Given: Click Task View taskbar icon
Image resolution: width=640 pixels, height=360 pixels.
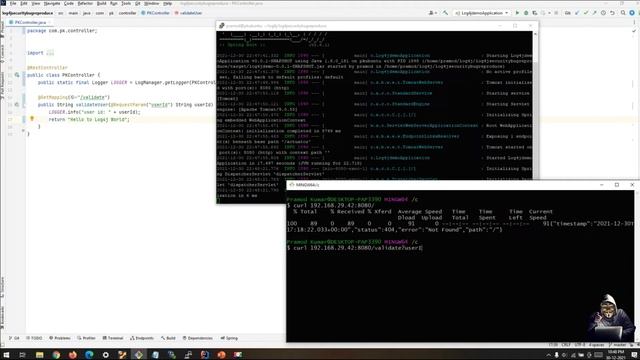Looking at the screenshot, I should point(22,355).
